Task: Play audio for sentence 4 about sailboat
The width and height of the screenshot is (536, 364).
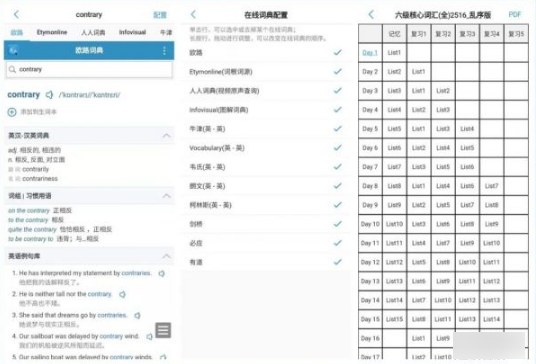Action: [149, 336]
